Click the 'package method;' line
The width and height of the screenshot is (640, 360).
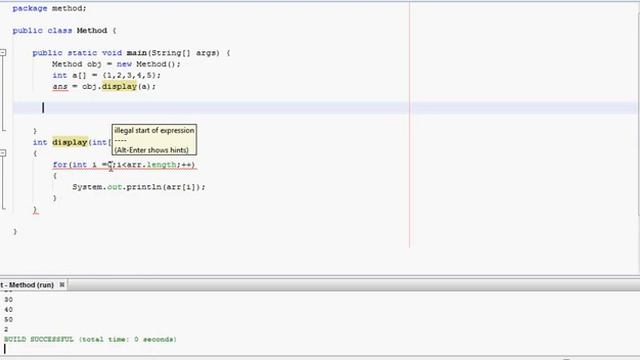[49, 9]
